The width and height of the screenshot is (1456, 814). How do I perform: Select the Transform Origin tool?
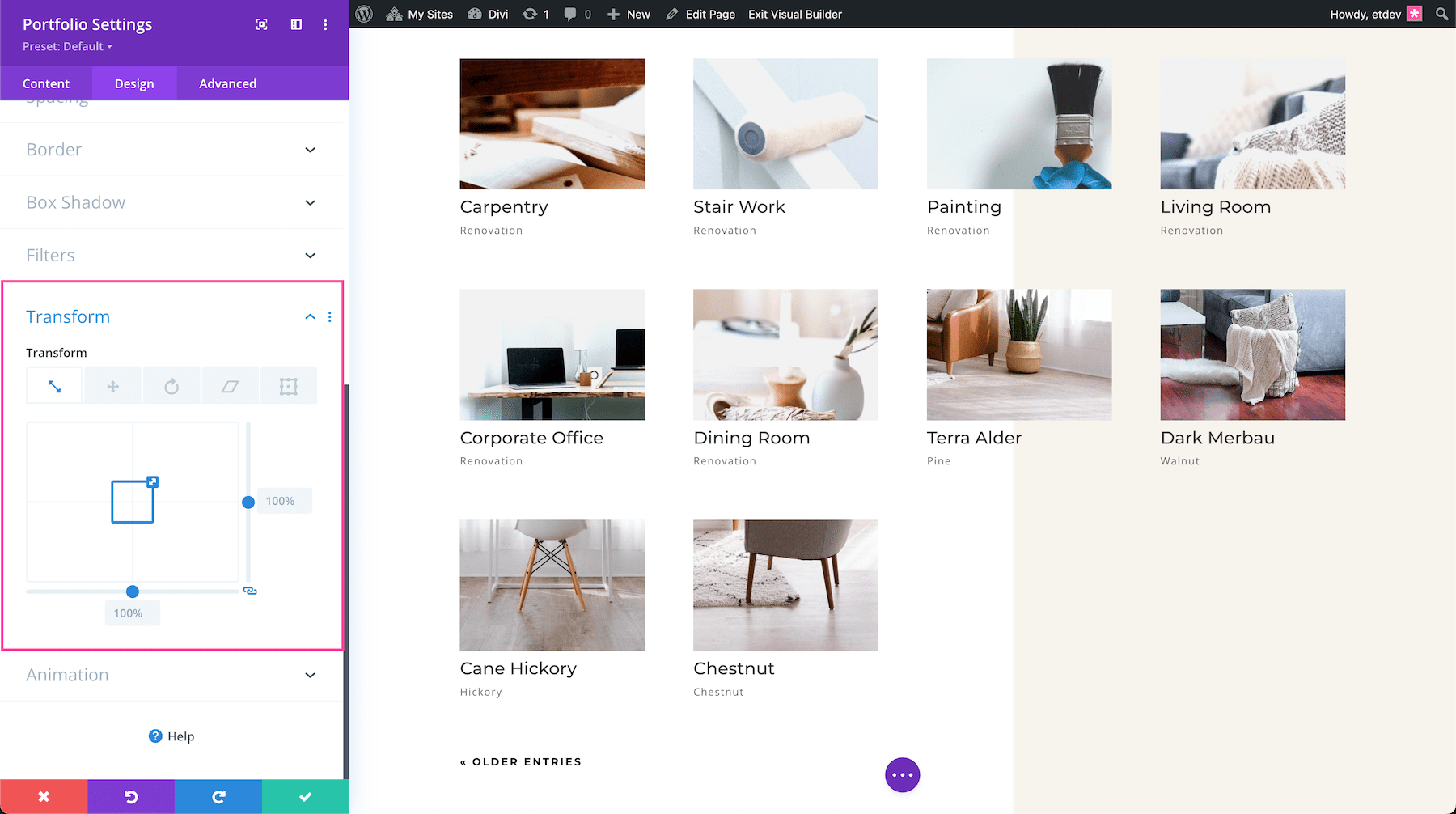pyautogui.click(x=289, y=385)
